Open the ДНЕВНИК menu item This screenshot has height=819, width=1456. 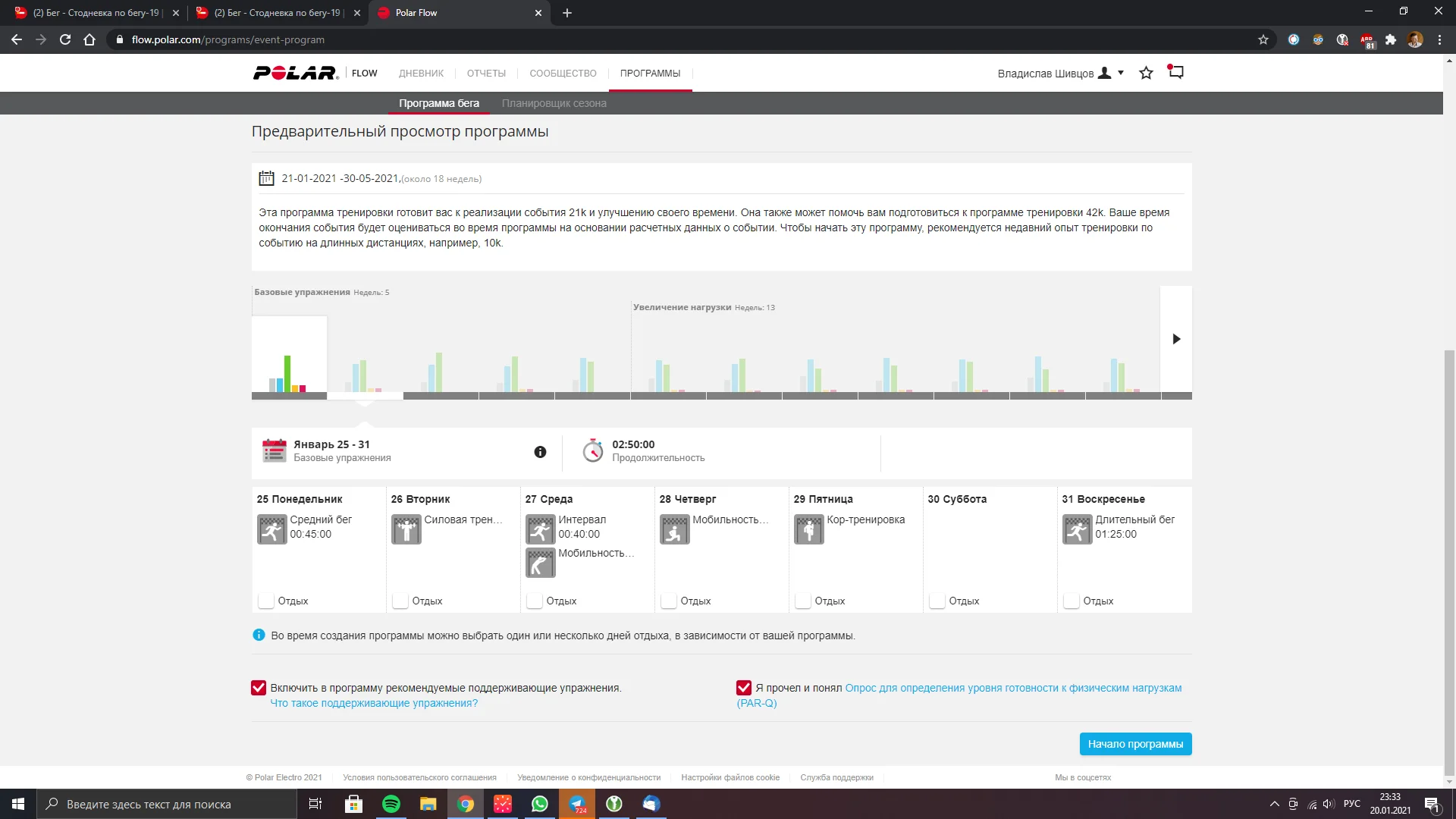point(421,74)
